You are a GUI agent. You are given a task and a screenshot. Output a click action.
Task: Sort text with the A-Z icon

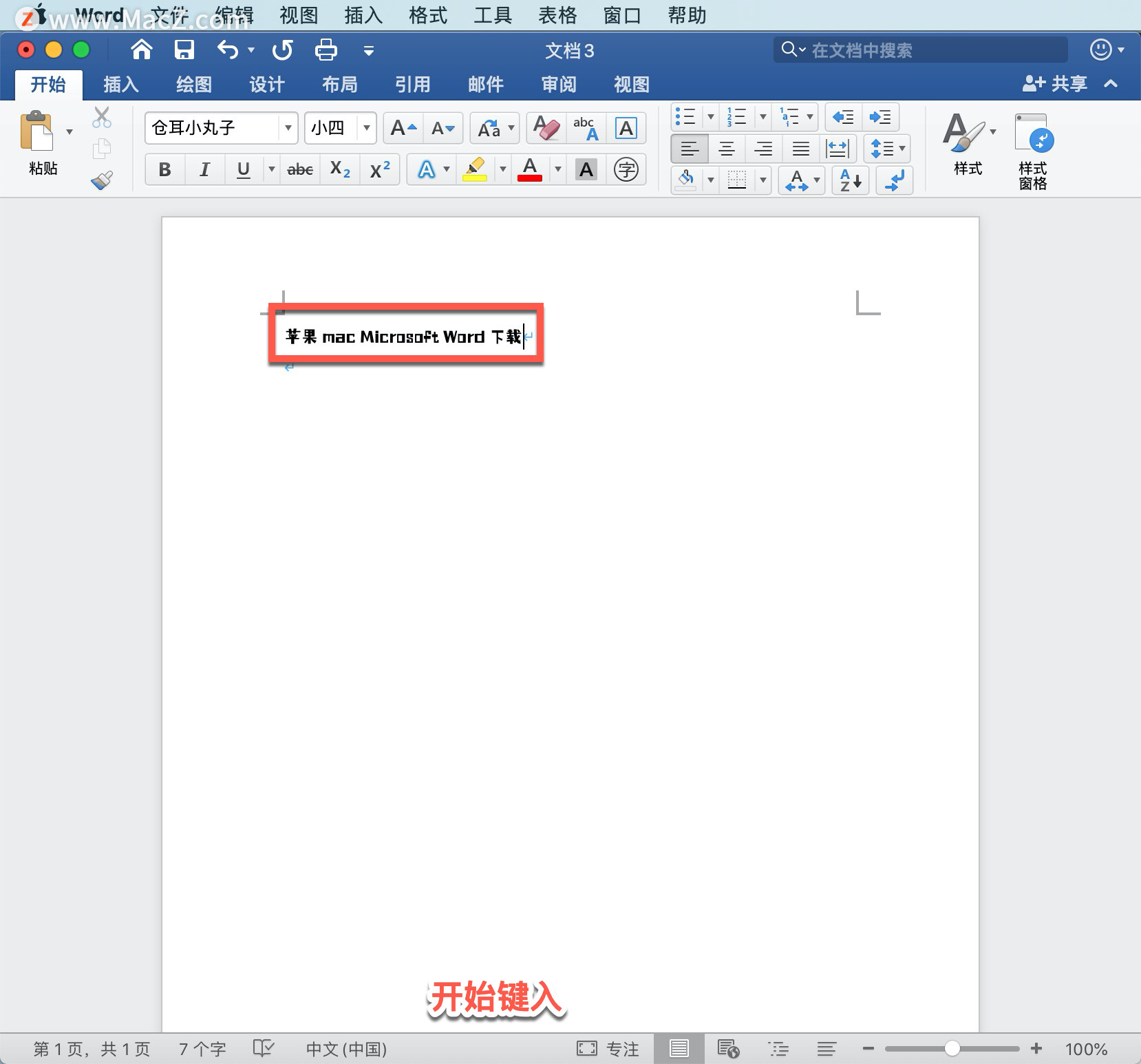coord(851,180)
